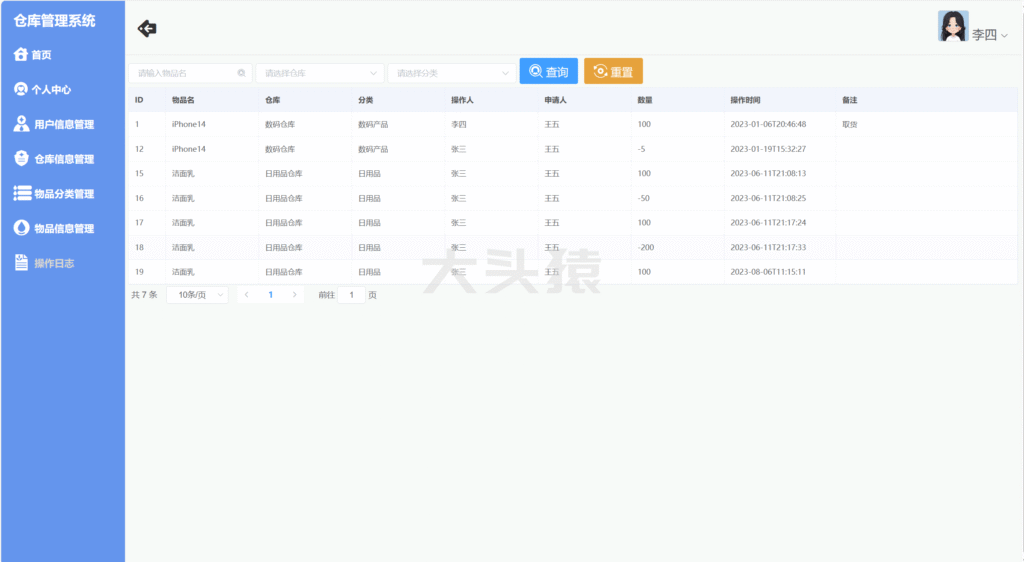Click the ID column header

coord(139,100)
